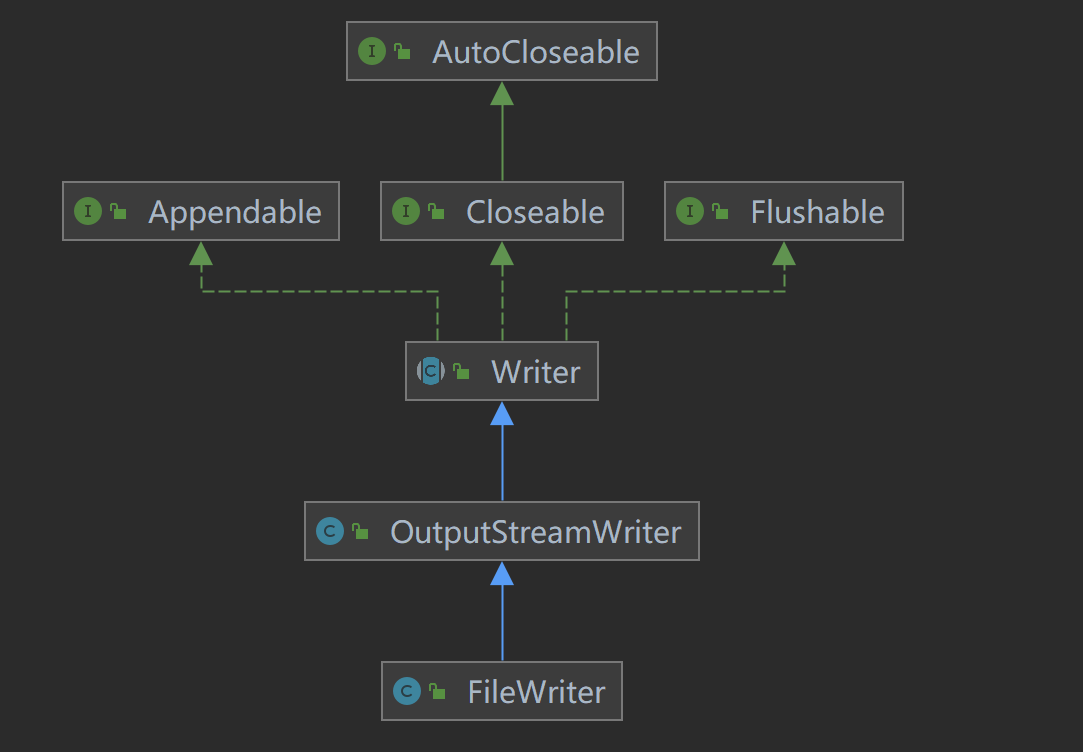
Task: Select the FileWriter node label
Action: click(x=536, y=692)
